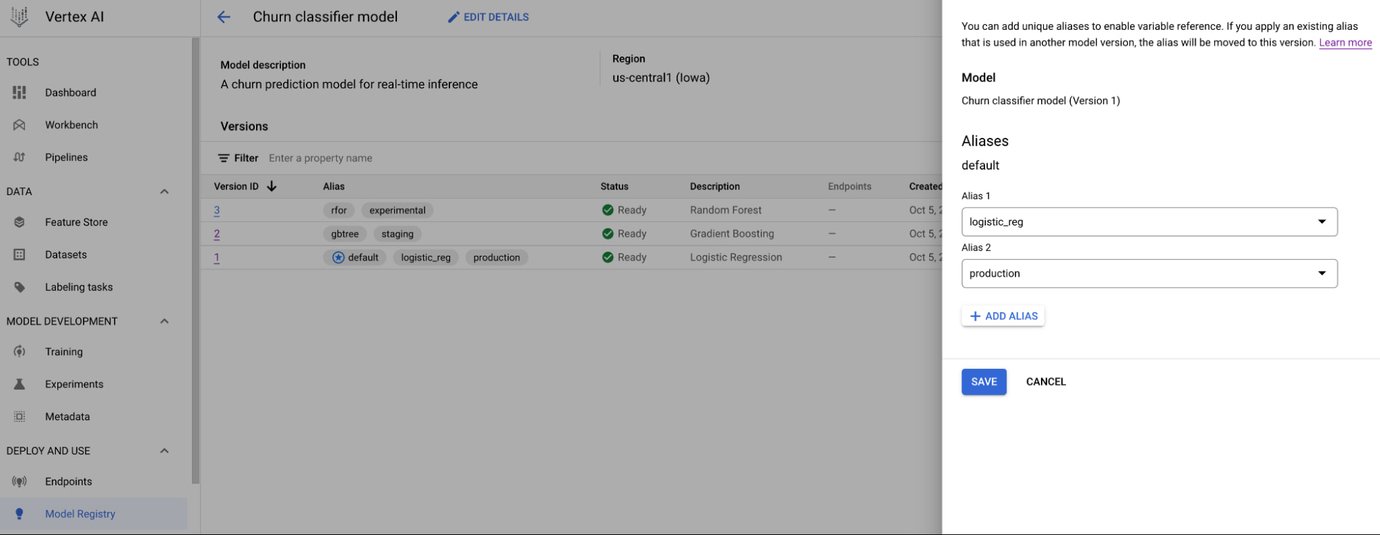Click the Model Registry lightbulb icon
Image resolution: width=1380 pixels, height=535 pixels.
coord(19,514)
